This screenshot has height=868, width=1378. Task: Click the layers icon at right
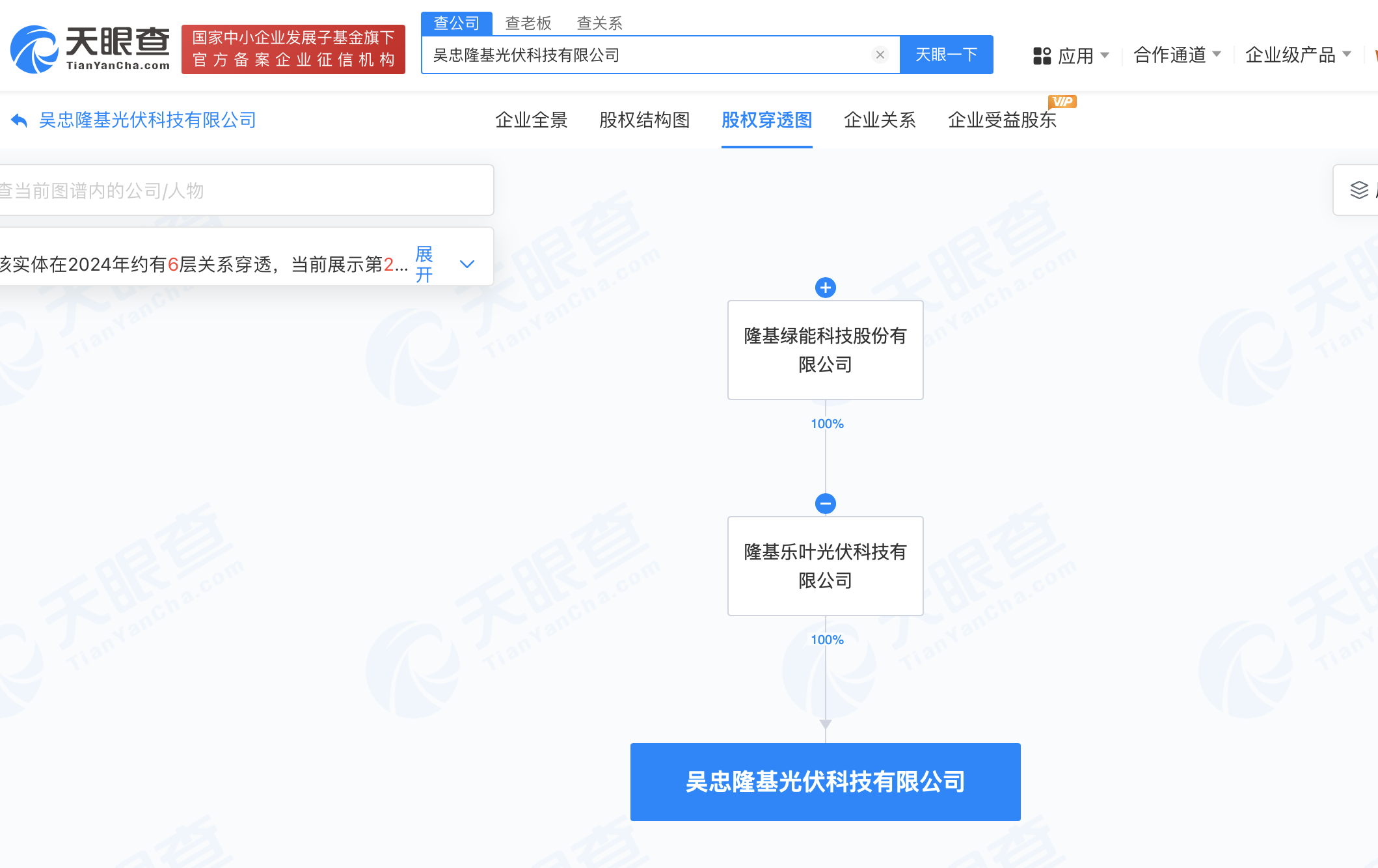click(x=1359, y=190)
